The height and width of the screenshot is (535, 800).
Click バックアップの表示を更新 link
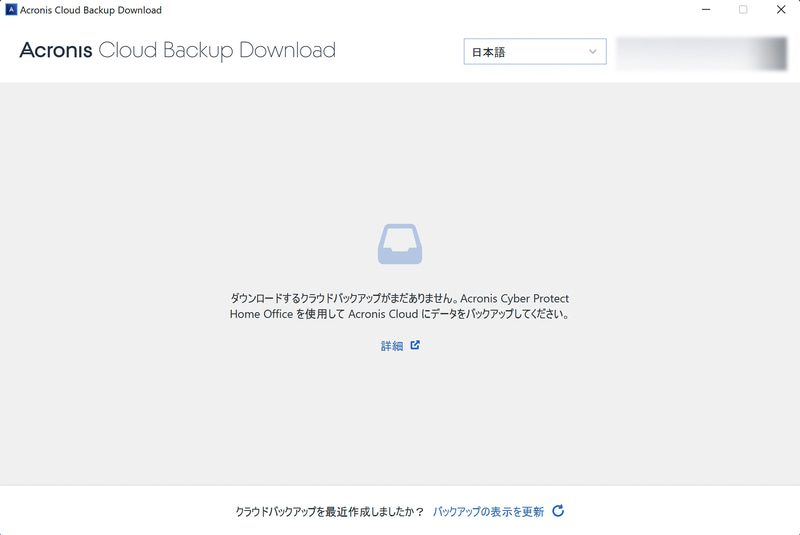(488, 512)
